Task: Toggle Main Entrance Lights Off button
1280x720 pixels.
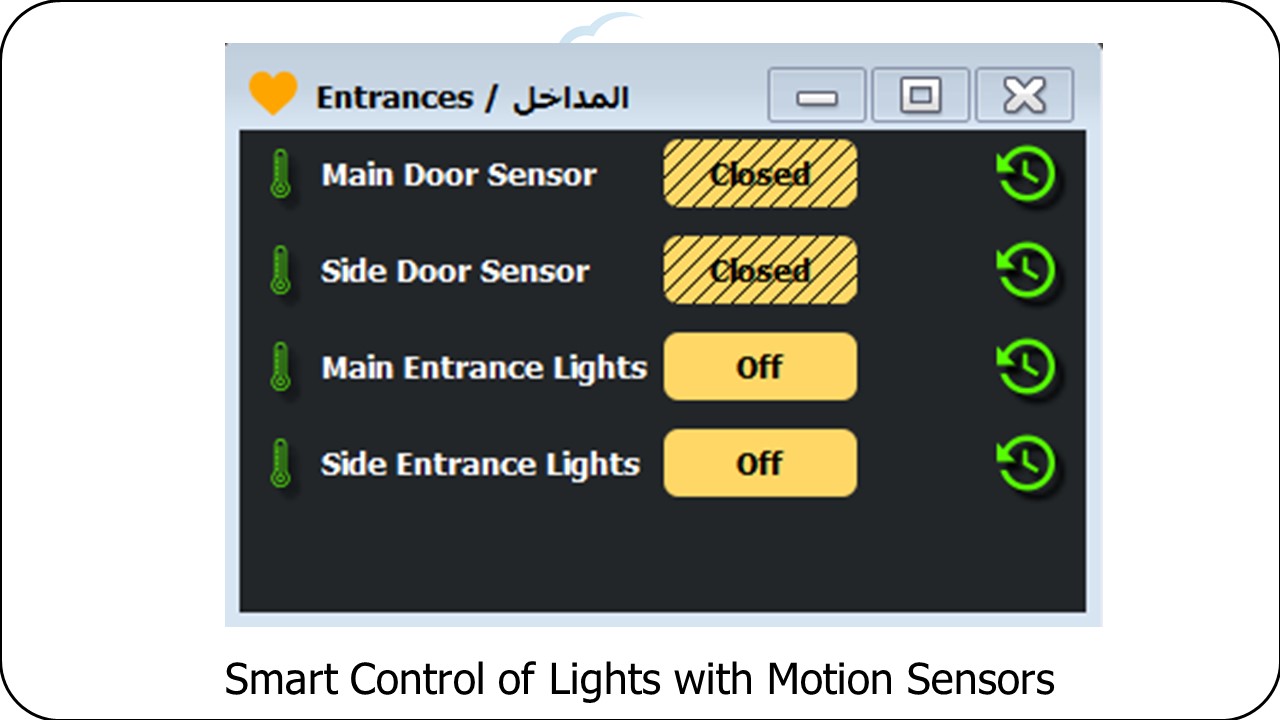Action: [x=760, y=367]
